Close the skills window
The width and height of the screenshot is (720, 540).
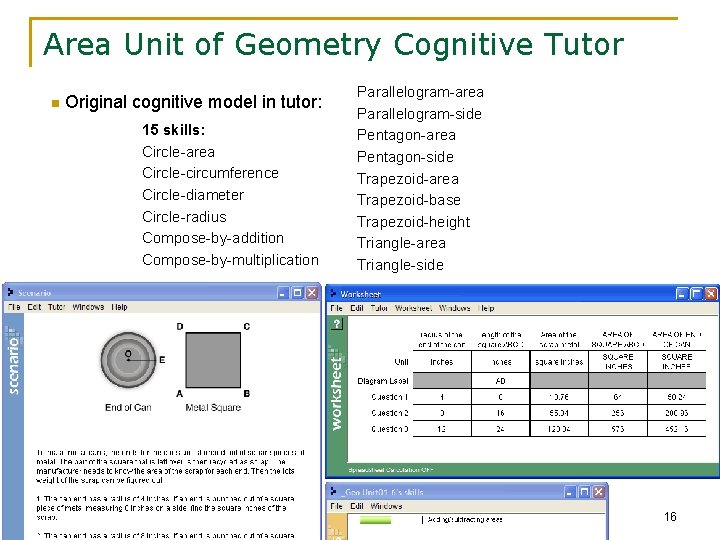598,492
